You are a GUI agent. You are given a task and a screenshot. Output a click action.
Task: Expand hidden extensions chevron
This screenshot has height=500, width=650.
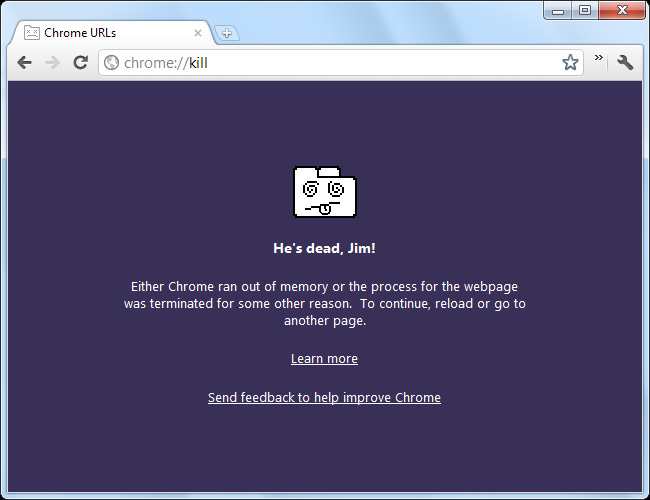[x=599, y=58]
